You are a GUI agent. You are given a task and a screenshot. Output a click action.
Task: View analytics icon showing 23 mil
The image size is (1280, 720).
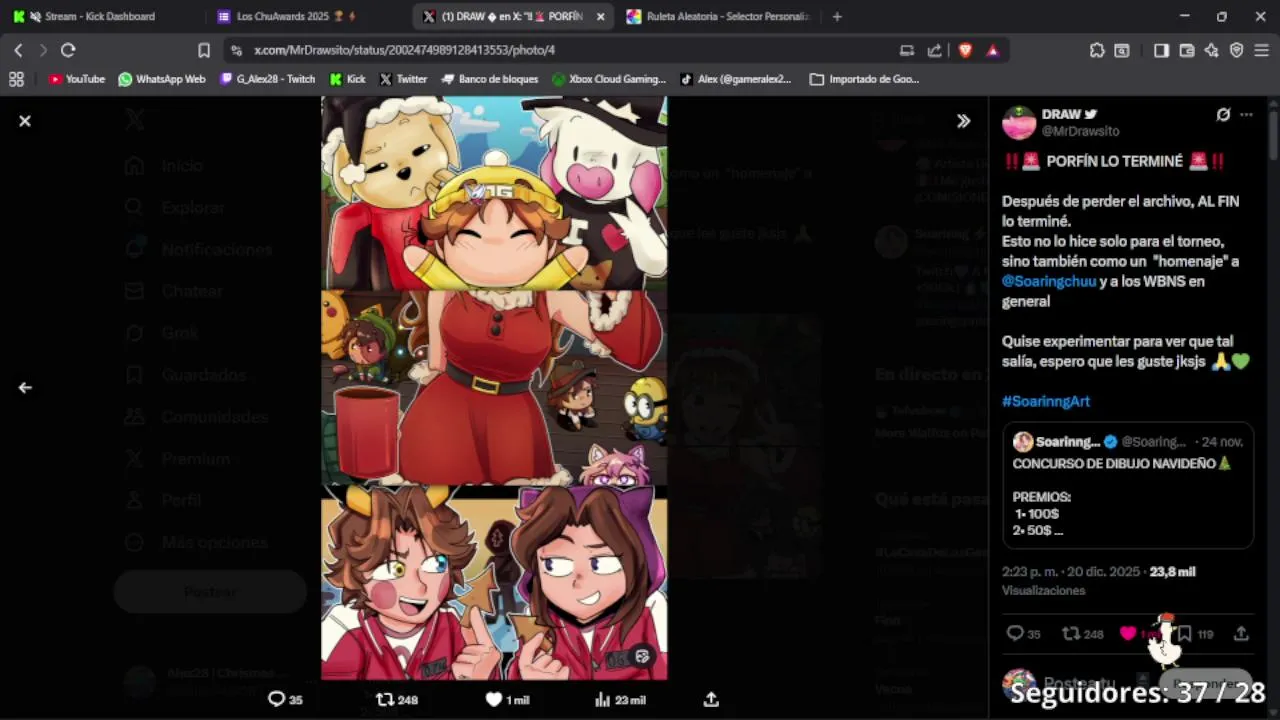[x=602, y=700]
